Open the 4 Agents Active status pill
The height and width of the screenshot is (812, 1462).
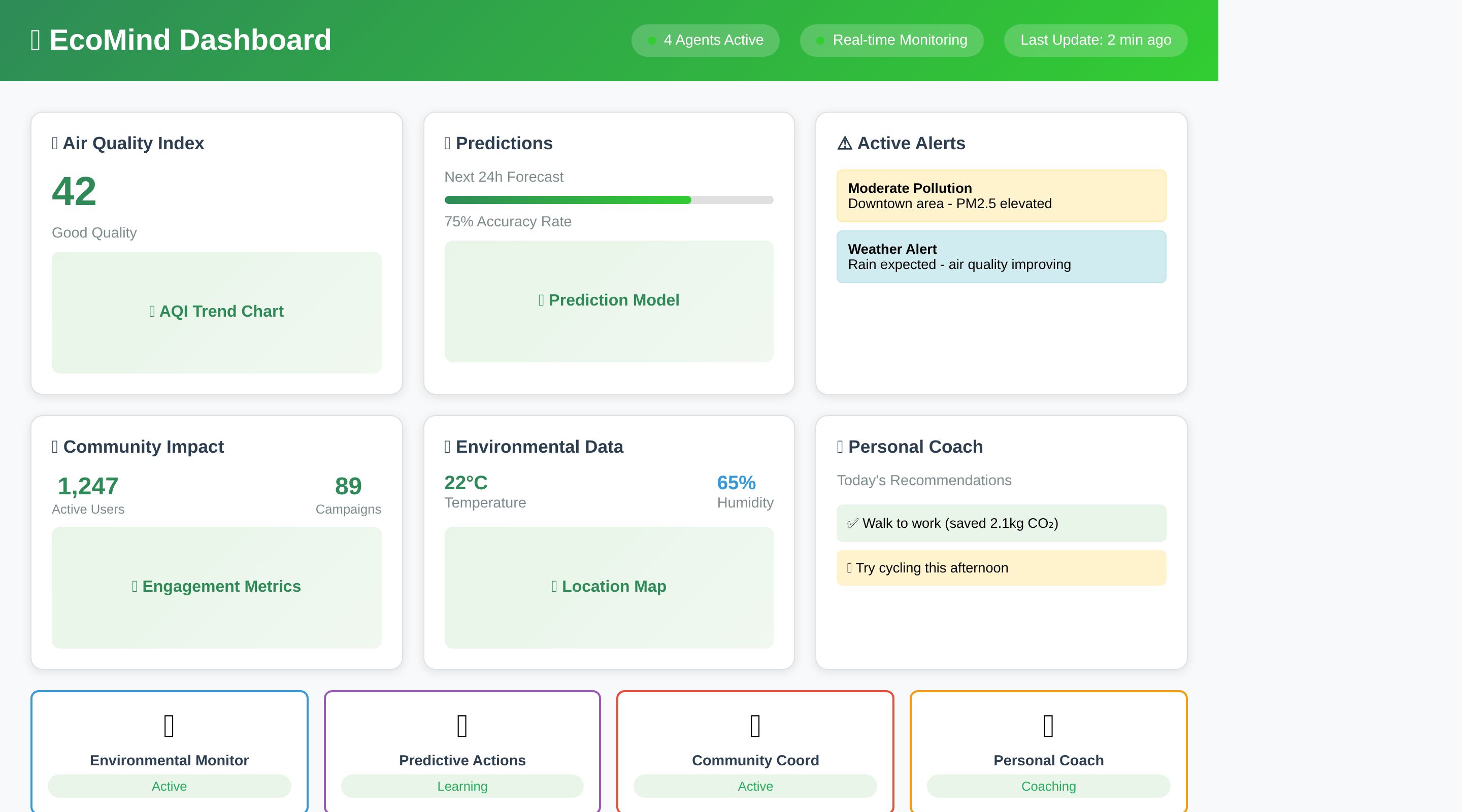[706, 40]
